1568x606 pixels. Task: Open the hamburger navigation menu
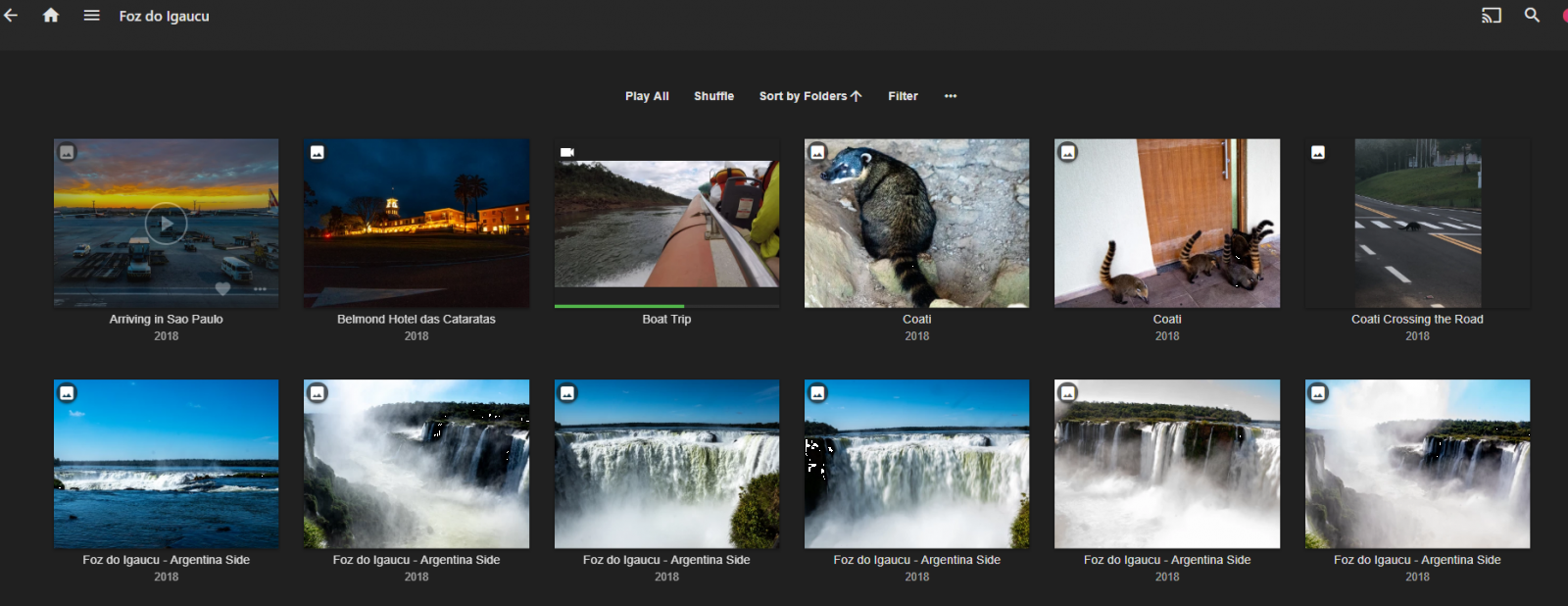[x=91, y=16]
